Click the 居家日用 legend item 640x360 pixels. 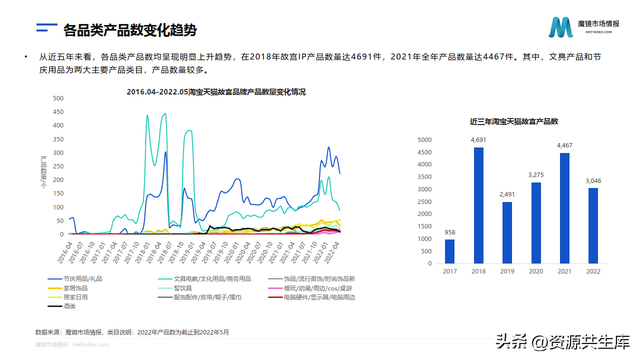pos(68,297)
